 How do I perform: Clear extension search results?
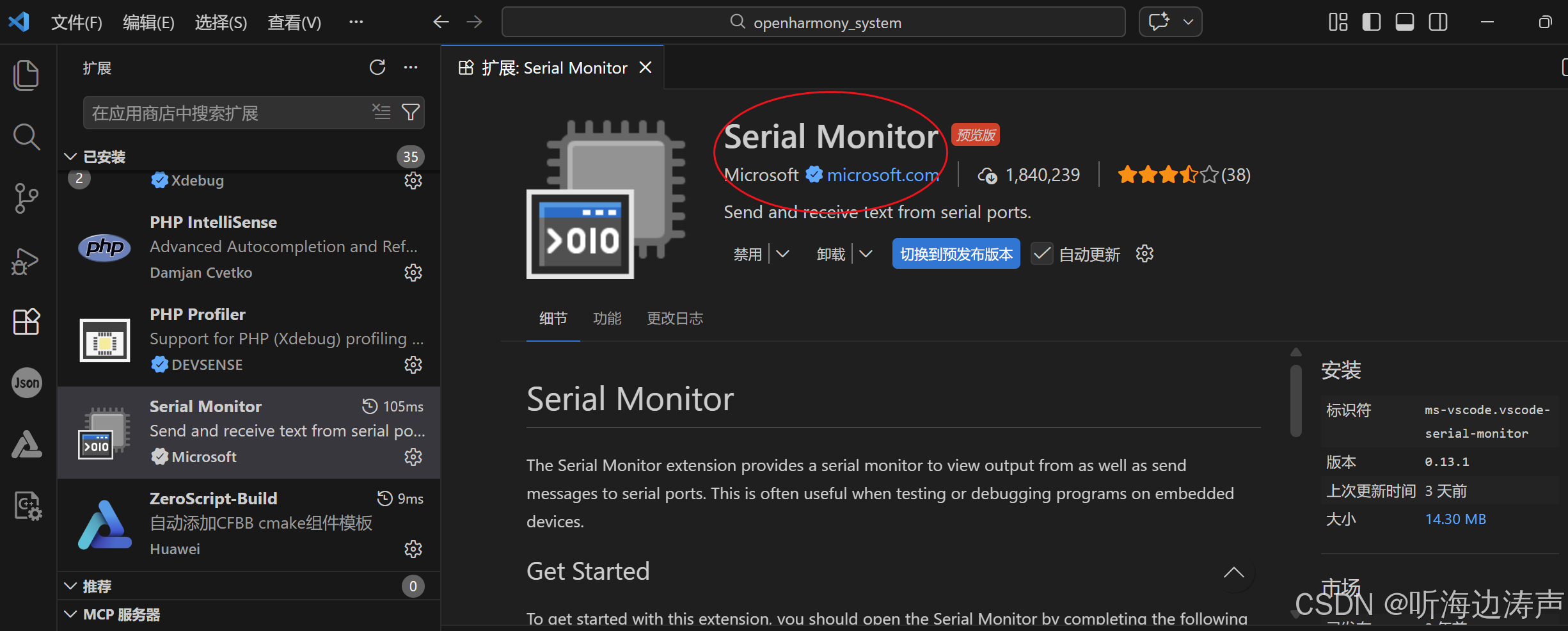tap(381, 112)
